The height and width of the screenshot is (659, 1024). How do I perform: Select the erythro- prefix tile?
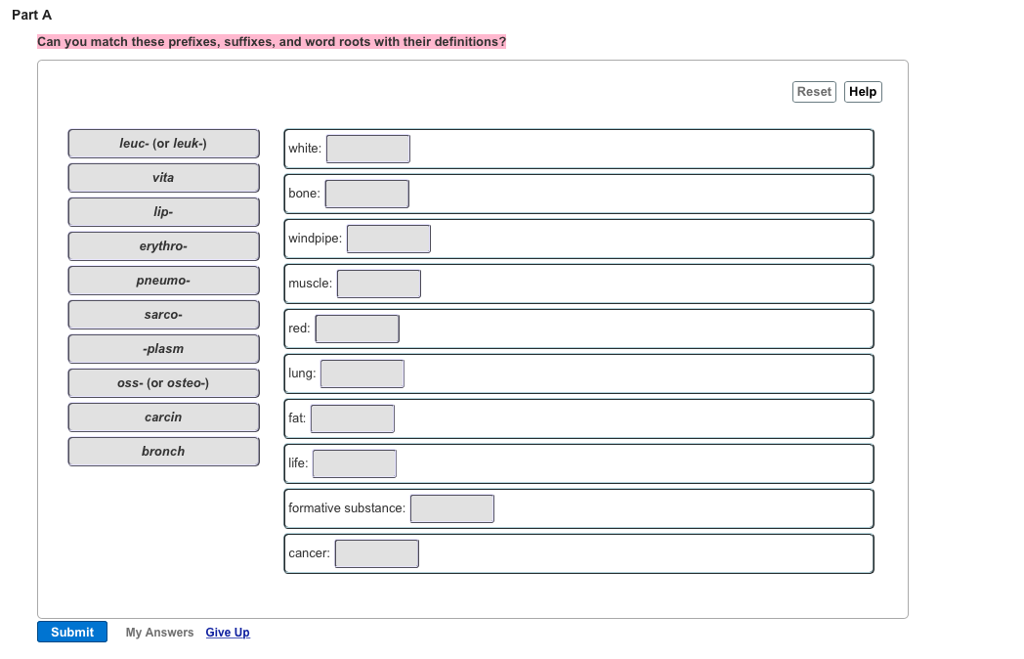163,245
